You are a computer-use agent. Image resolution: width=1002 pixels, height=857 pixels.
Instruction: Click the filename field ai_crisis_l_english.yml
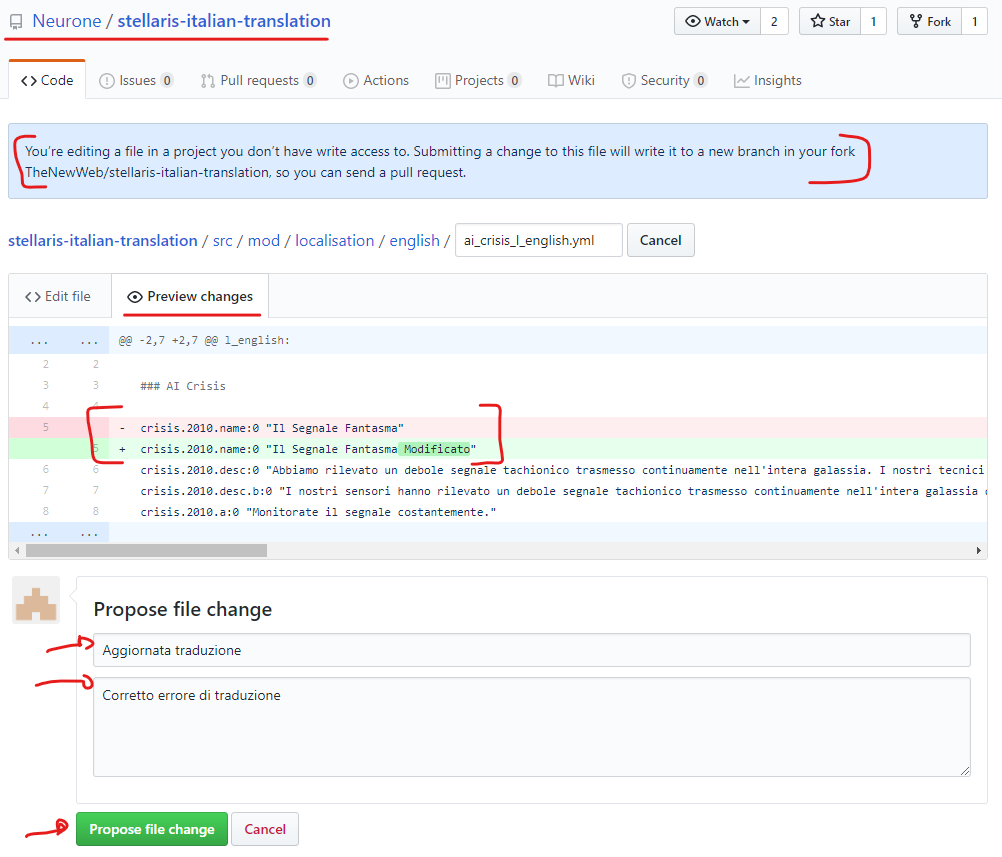pos(539,240)
